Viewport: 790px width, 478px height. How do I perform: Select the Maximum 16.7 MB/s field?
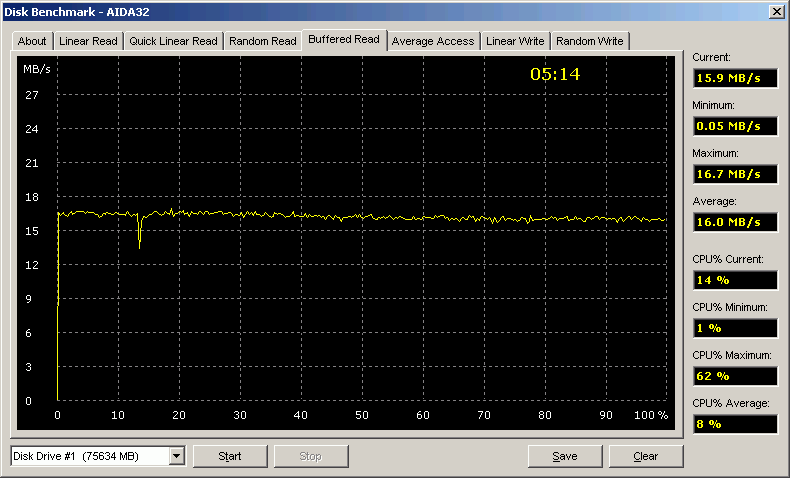click(734, 174)
